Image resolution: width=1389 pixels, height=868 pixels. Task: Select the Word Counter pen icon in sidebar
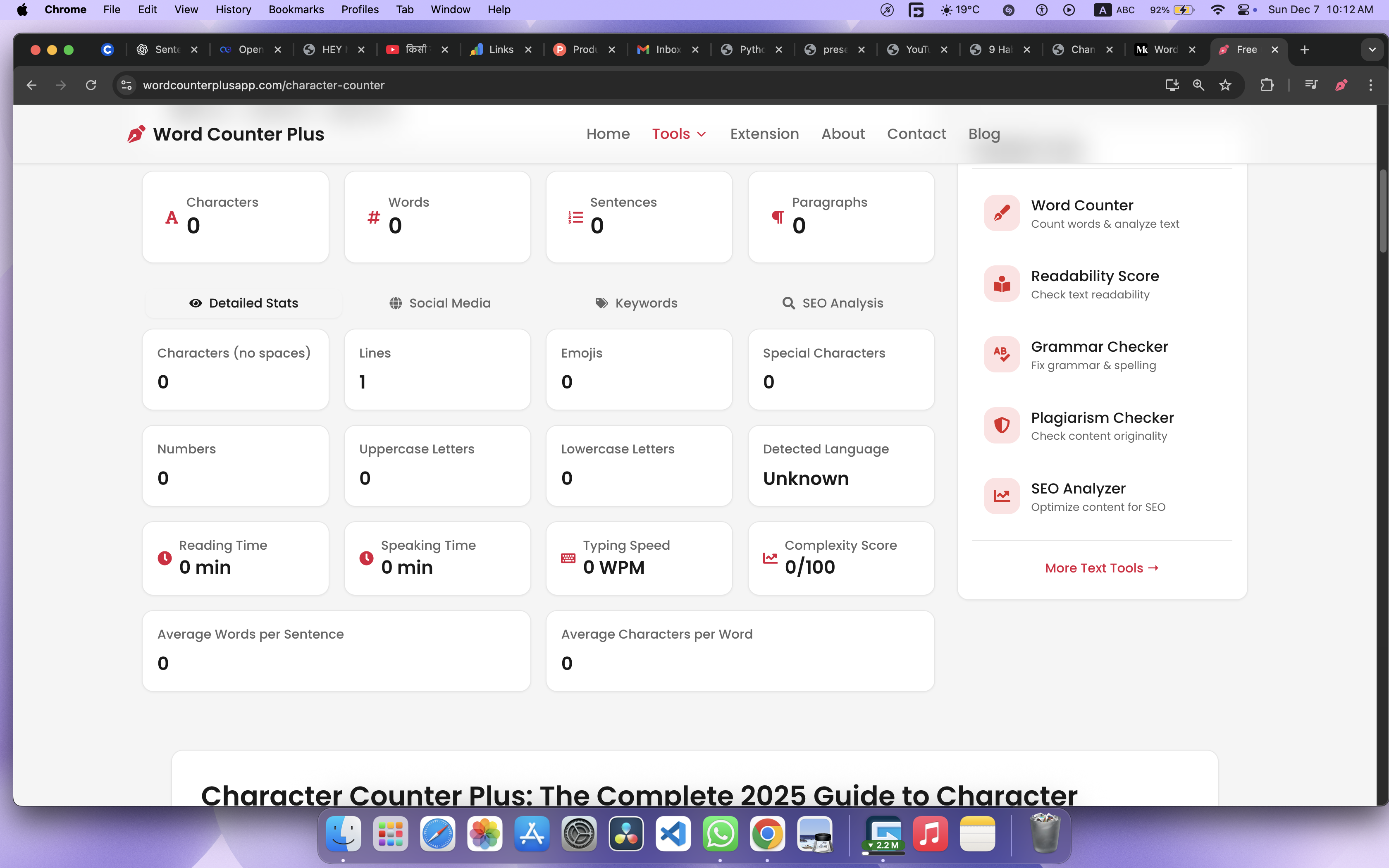click(1001, 213)
